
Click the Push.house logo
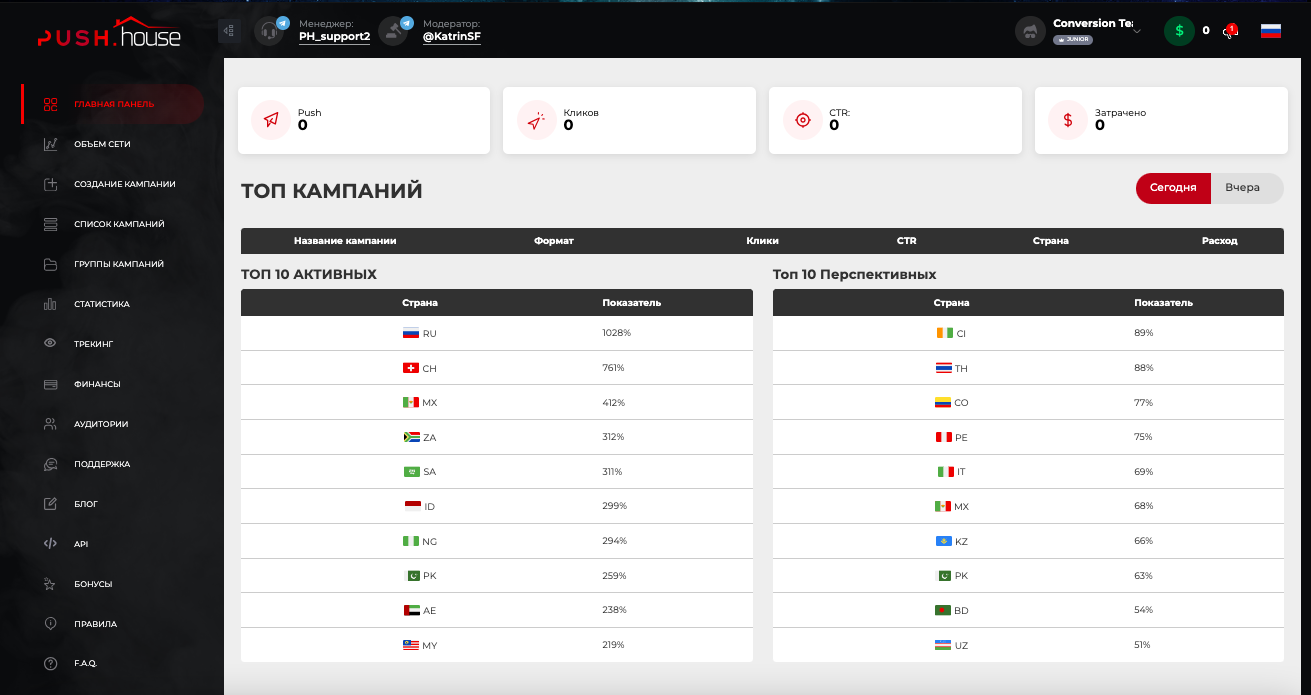point(109,33)
